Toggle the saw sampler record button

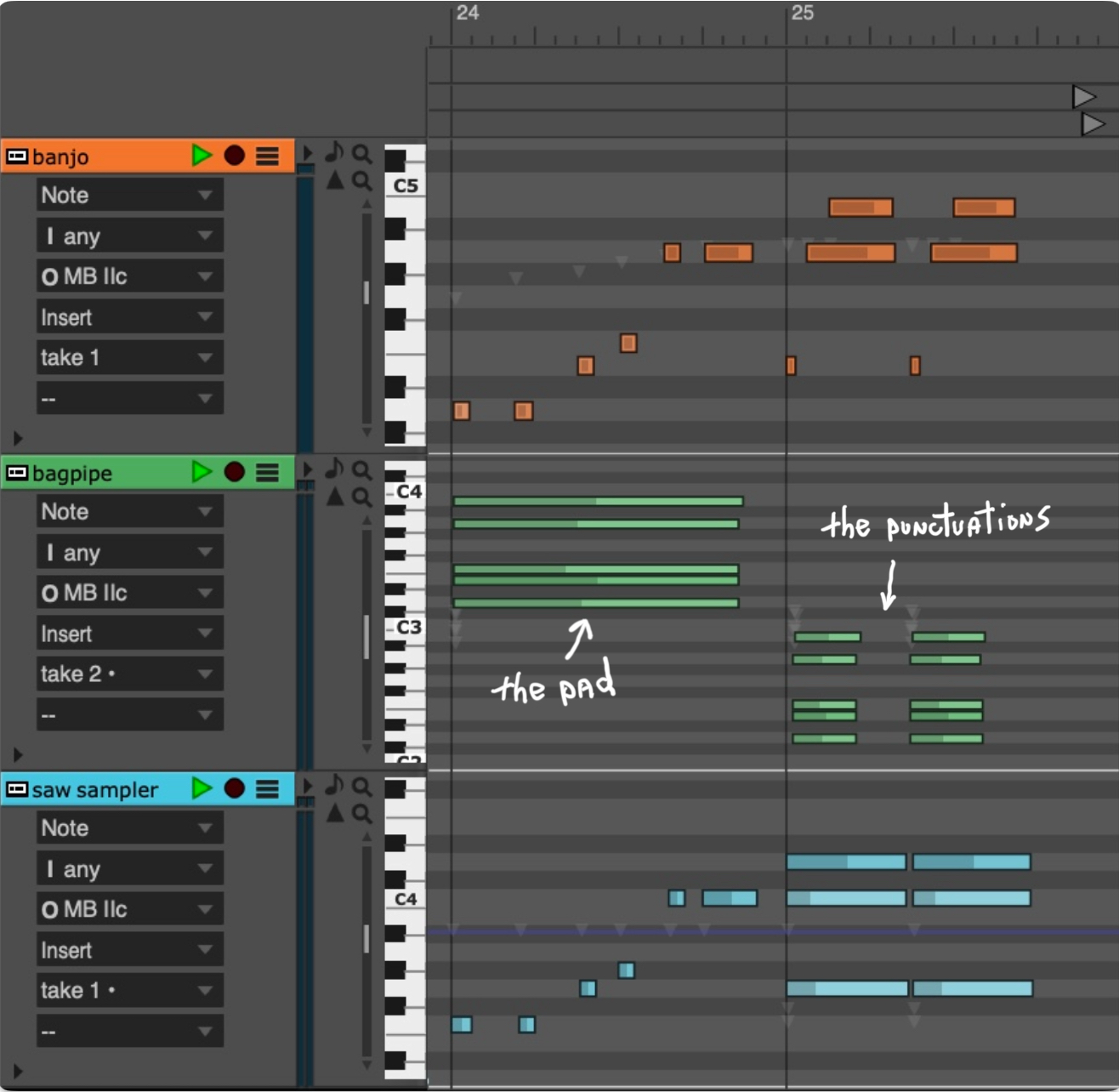(234, 788)
